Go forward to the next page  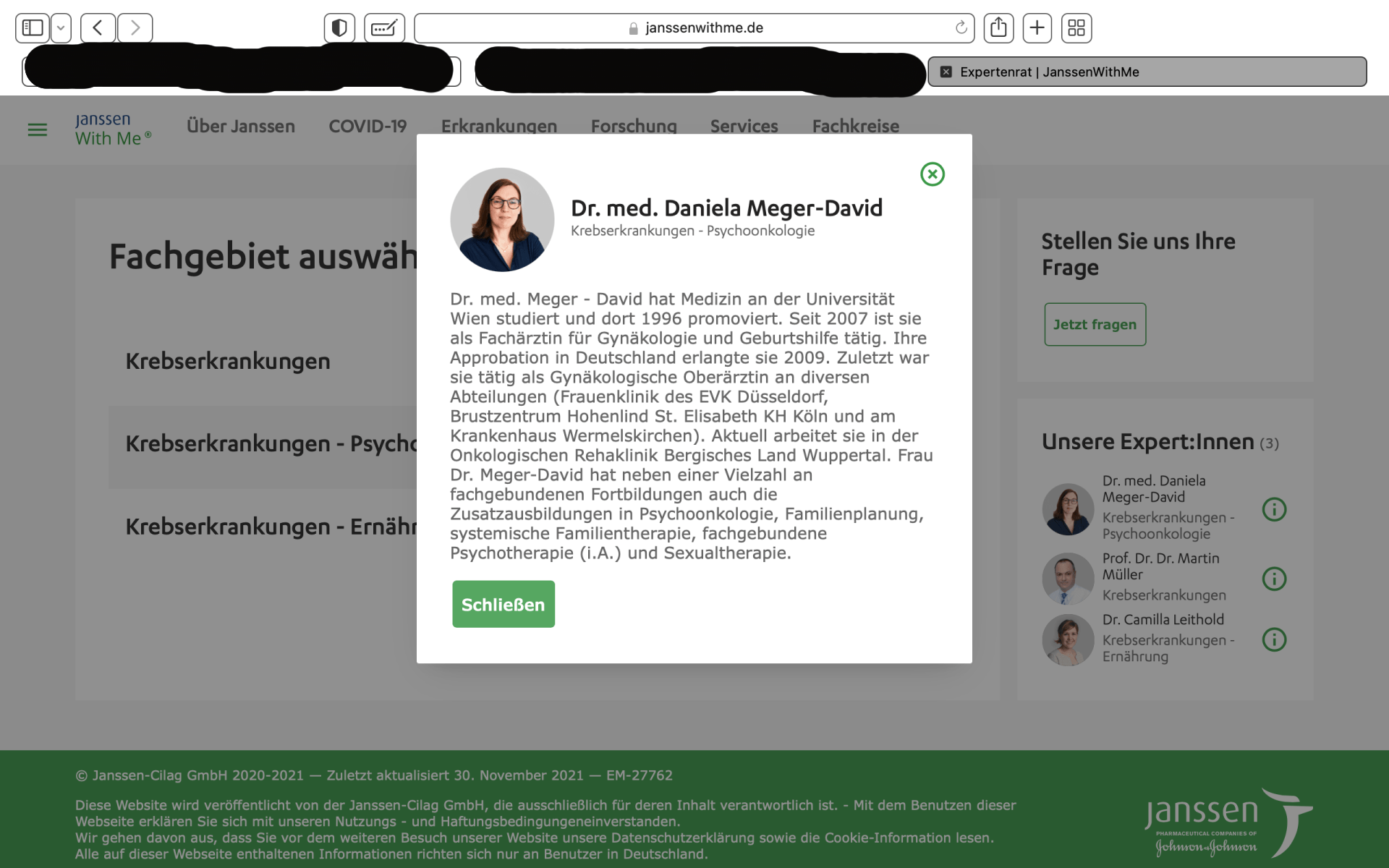135,28
